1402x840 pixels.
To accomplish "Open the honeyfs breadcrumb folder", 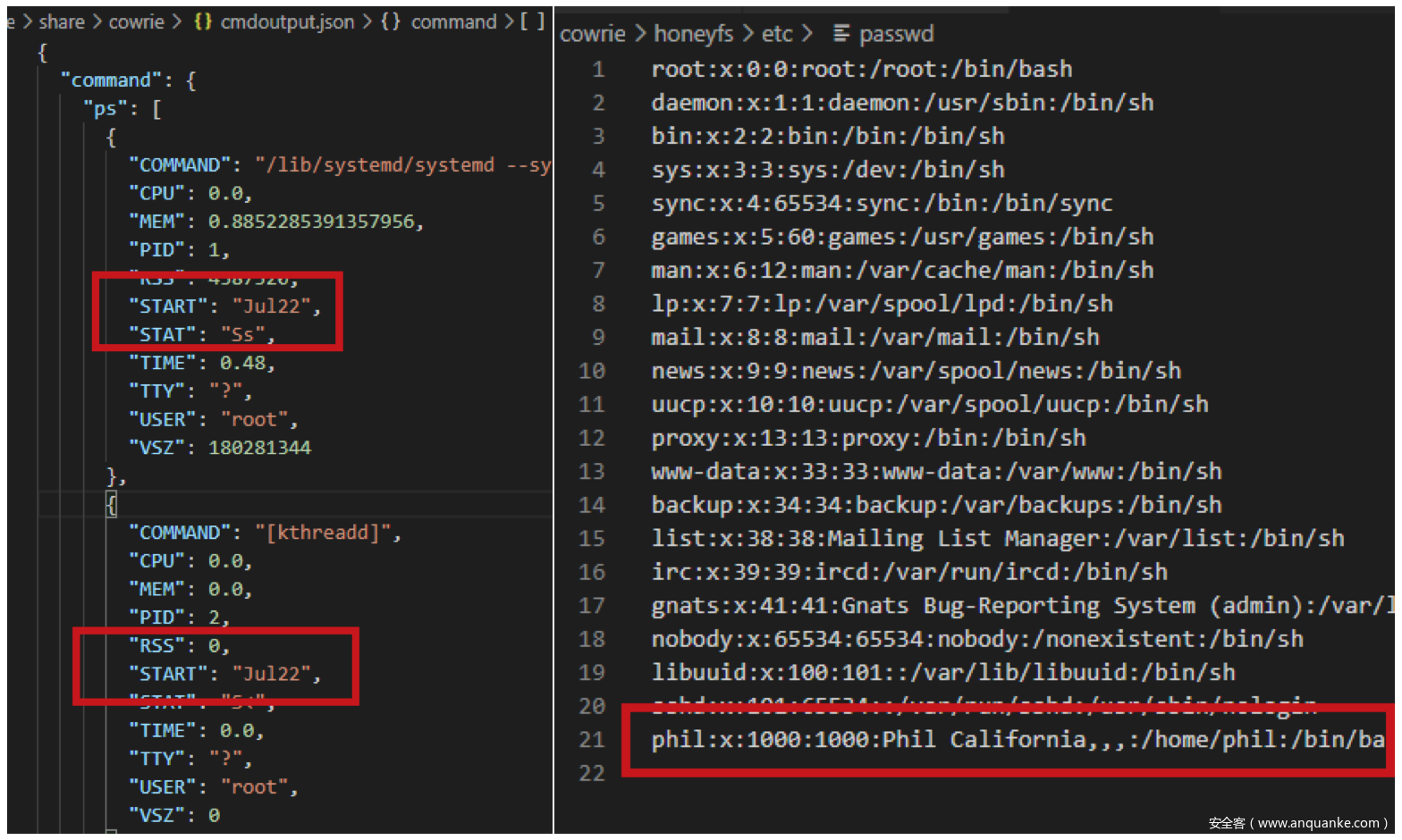I will pos(693,34).
